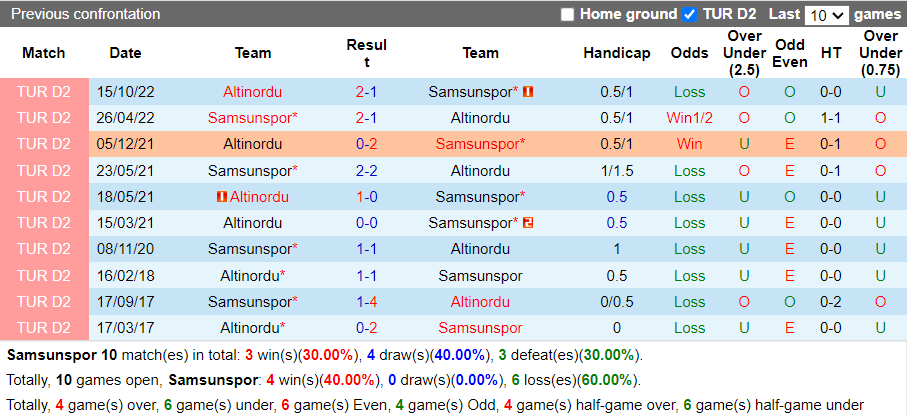The width and height of the screenshot is (907, 415).
Task: Click the Odd Even column header
Action: coord(790,53)
